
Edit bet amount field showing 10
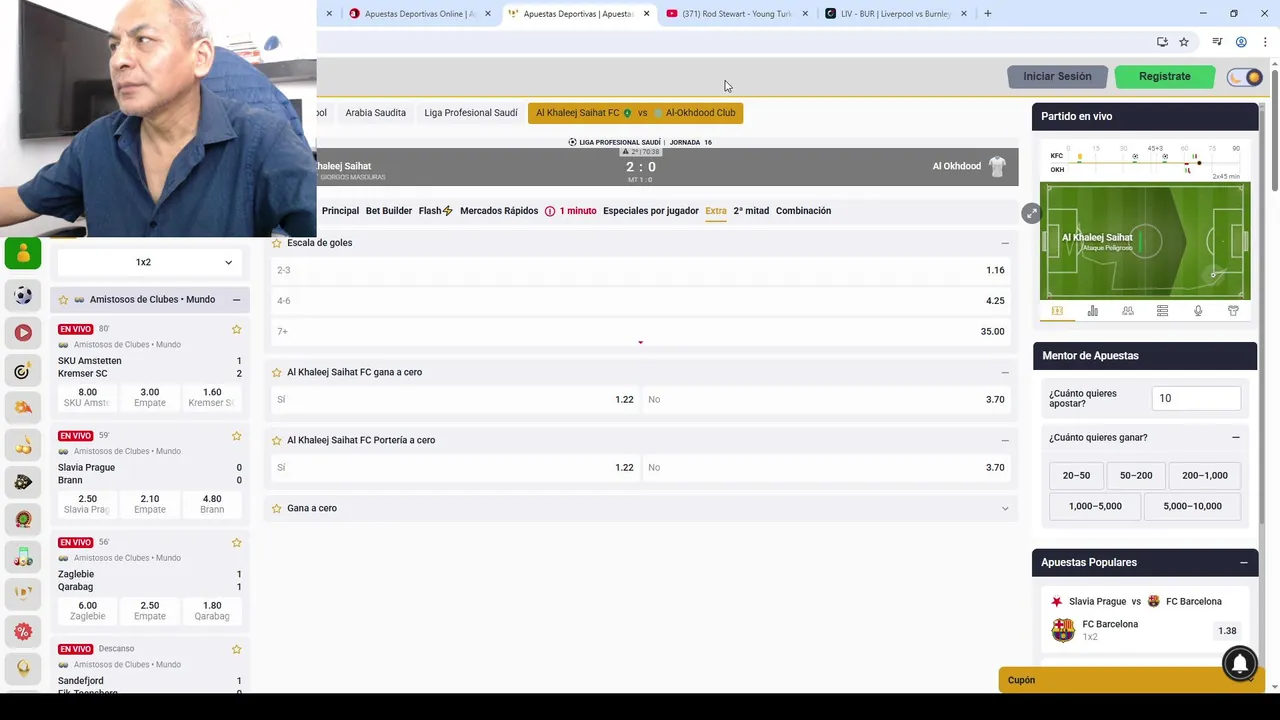(1196, 398)
